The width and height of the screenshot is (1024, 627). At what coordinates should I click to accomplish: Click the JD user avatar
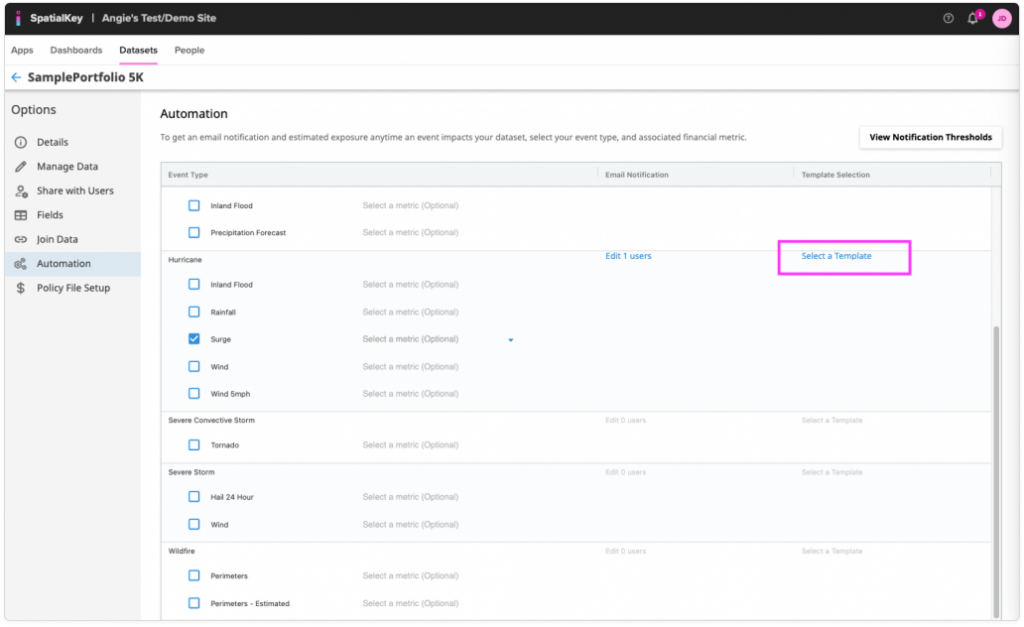click(x=1001, y=17)
